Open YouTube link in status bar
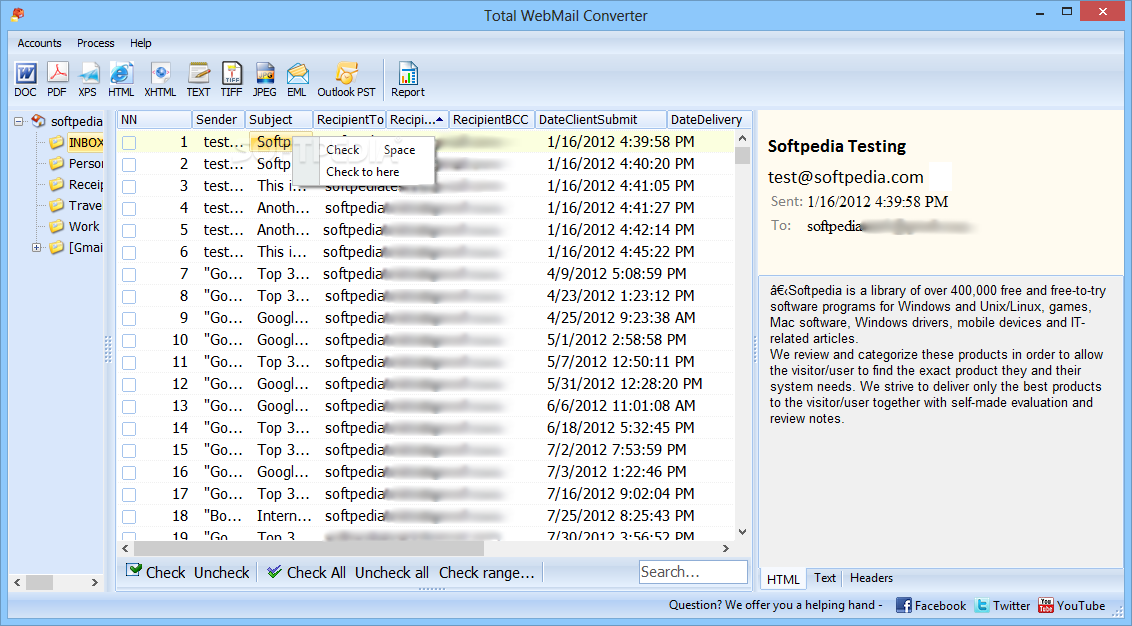This screenshot has height=626, width=1132. click(x=1072, y=606)
